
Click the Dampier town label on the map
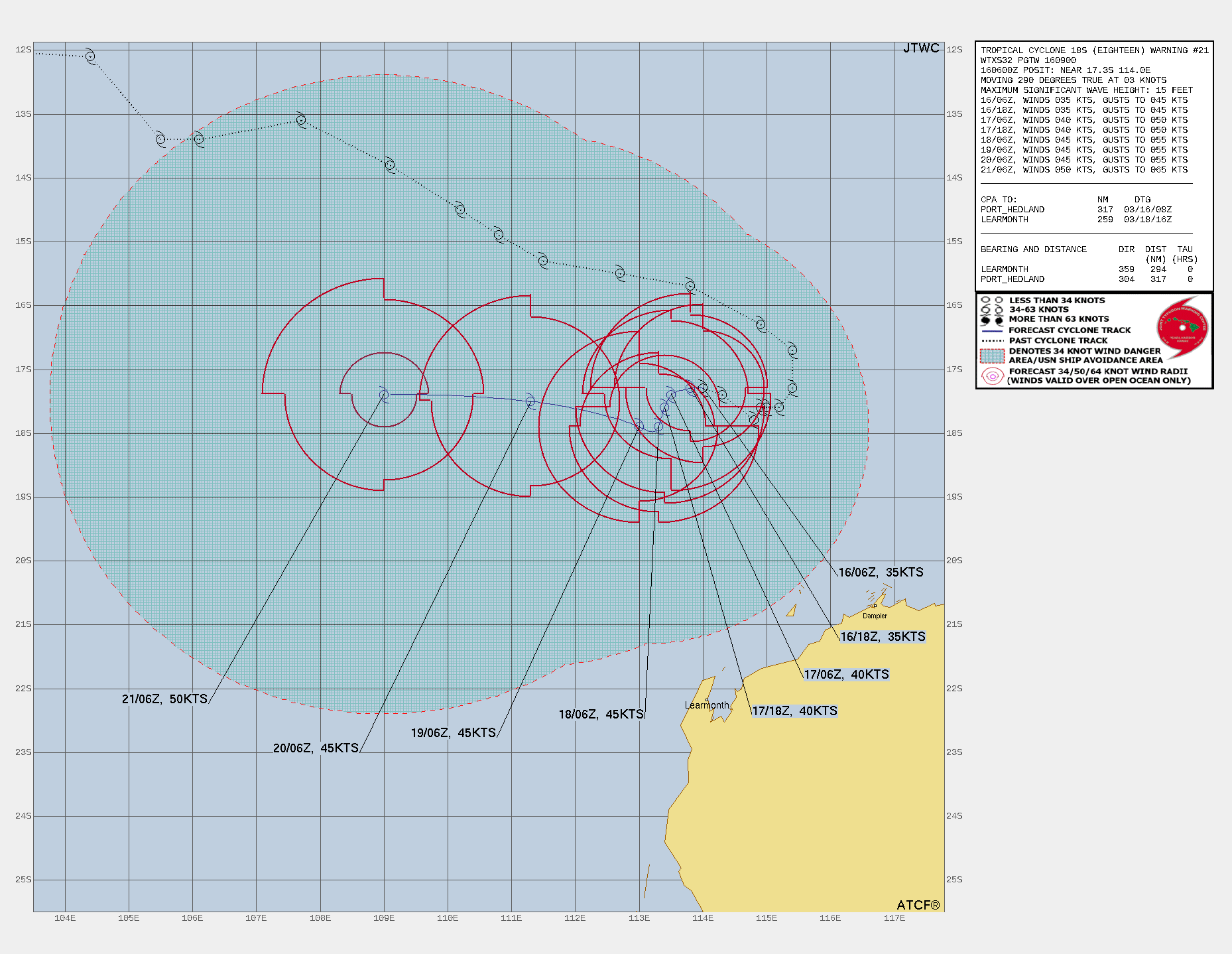tap(875, 616)
